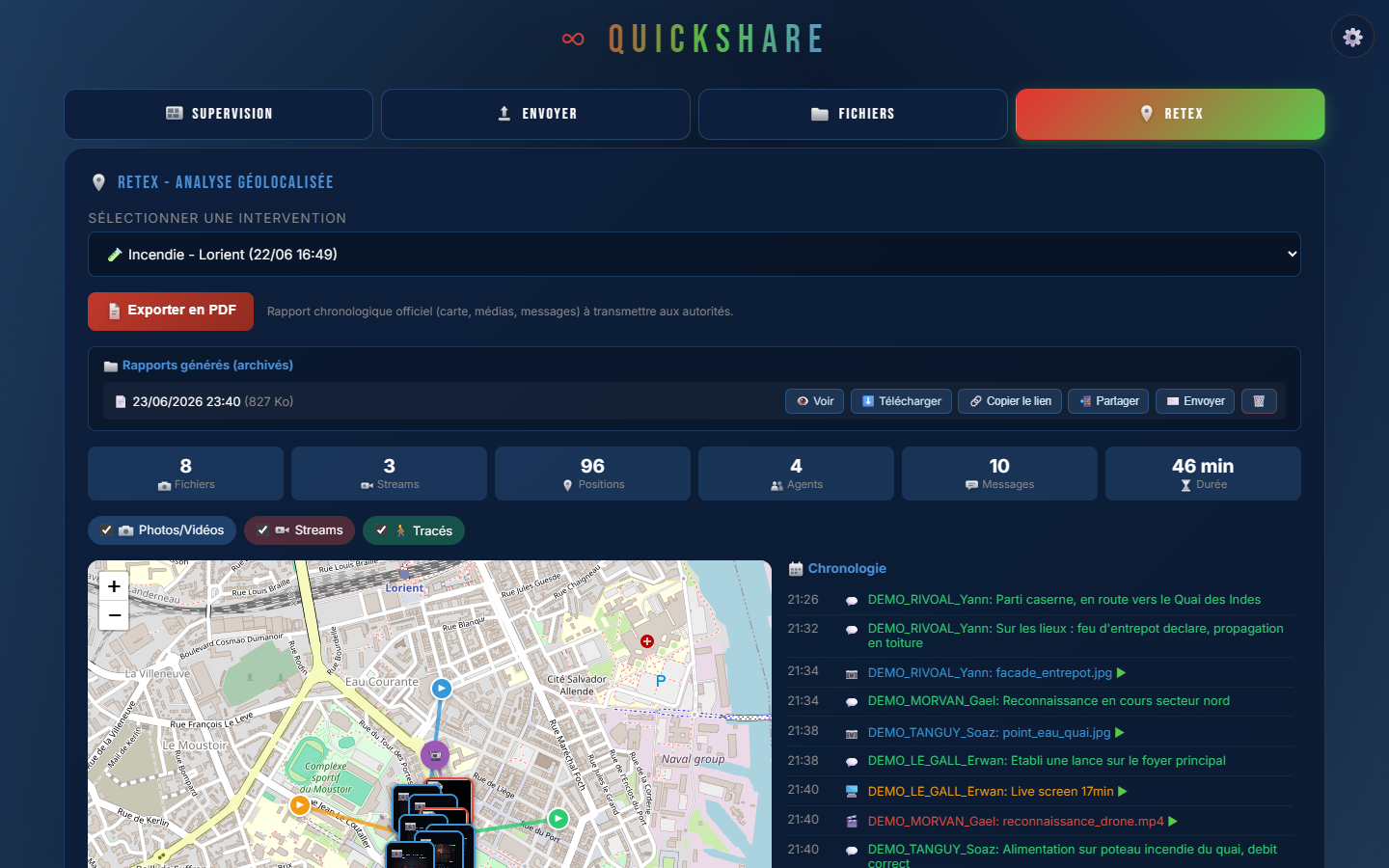Switch to the Supervision tab

point(218,114)
